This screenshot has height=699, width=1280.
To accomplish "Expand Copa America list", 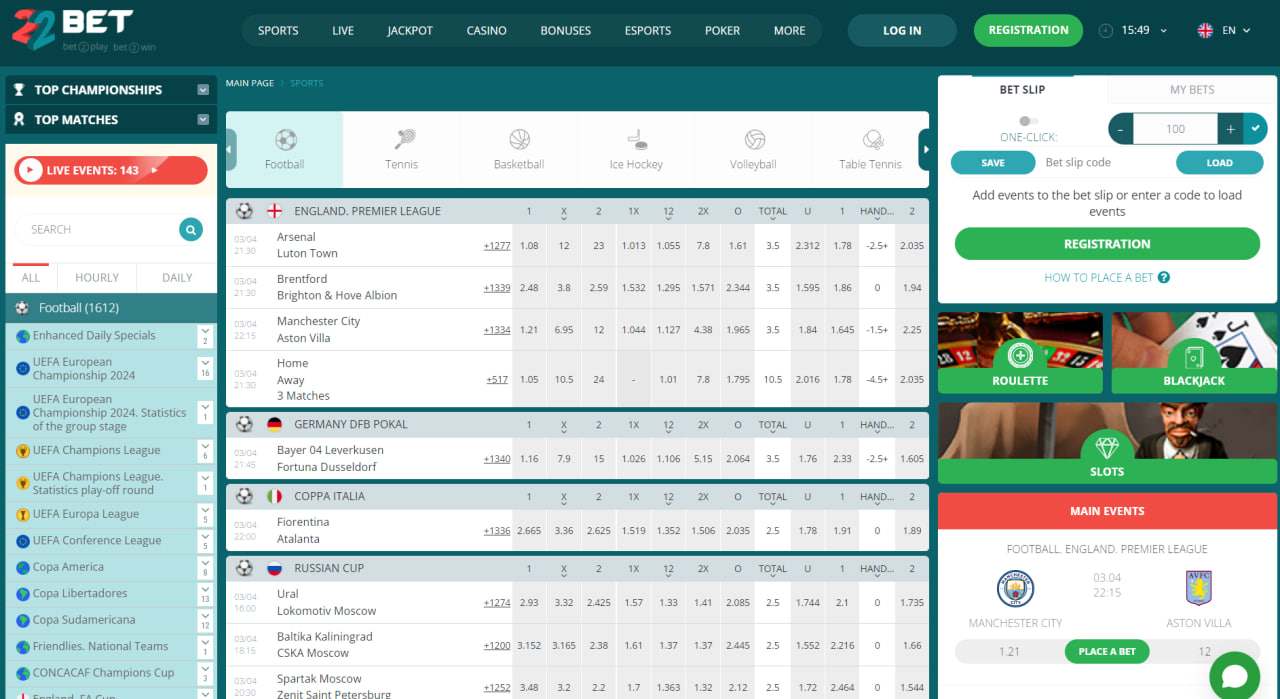I will [205, 567].
